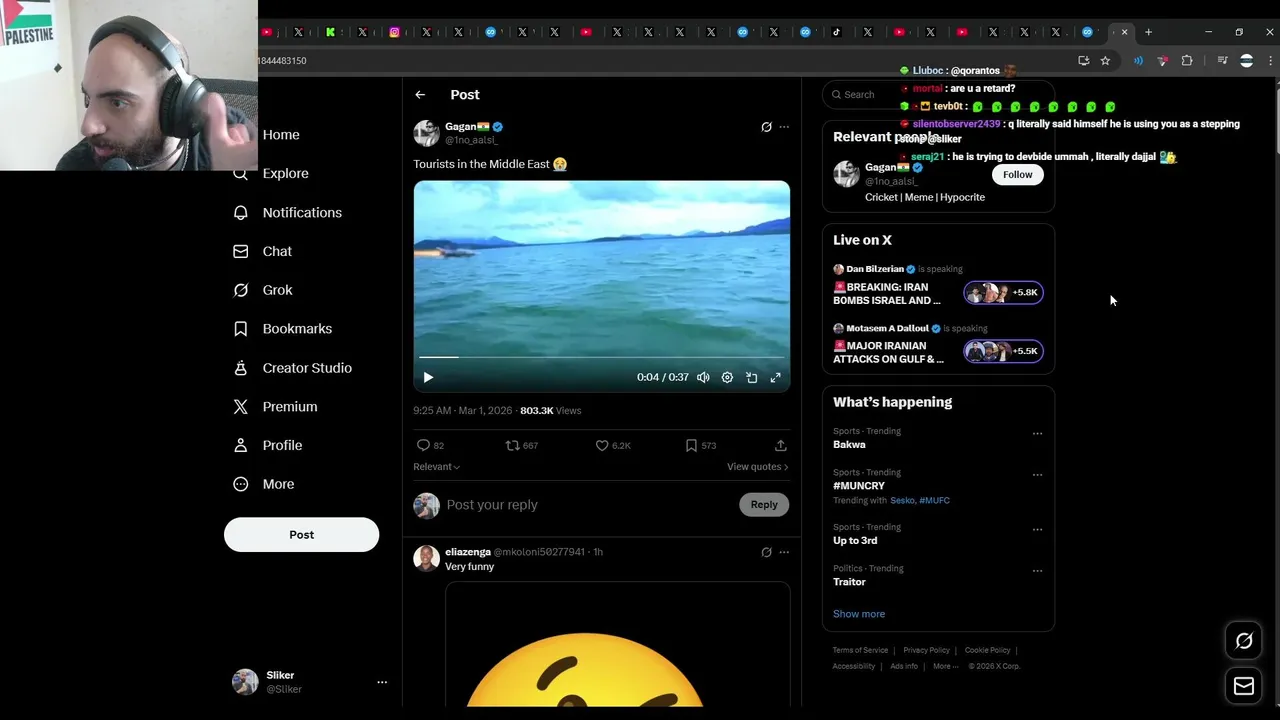The width and height of the screenshot is (1280, 720).
Task: Click the Profile person icon
Action: coord(240,445)
